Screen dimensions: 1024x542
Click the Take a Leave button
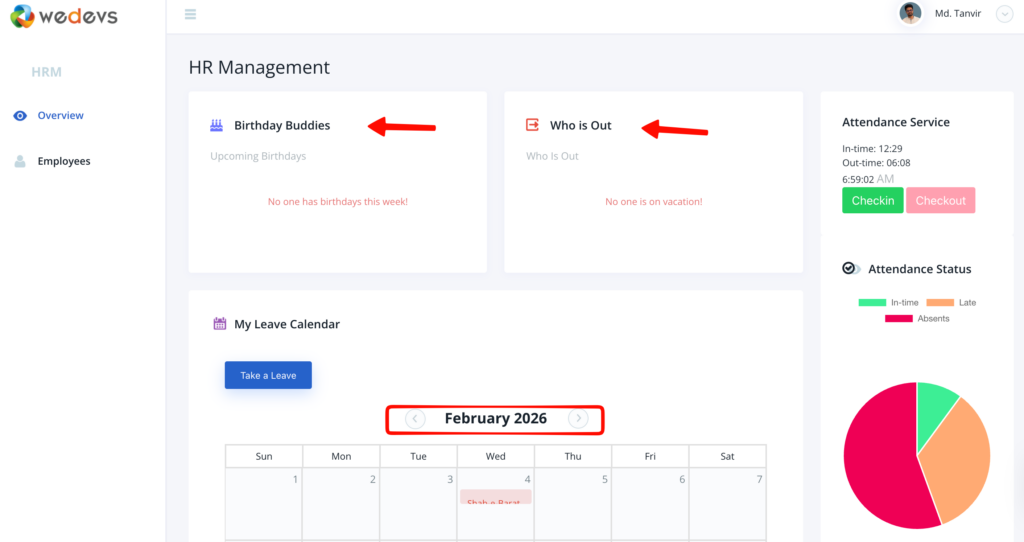(268, 375)
